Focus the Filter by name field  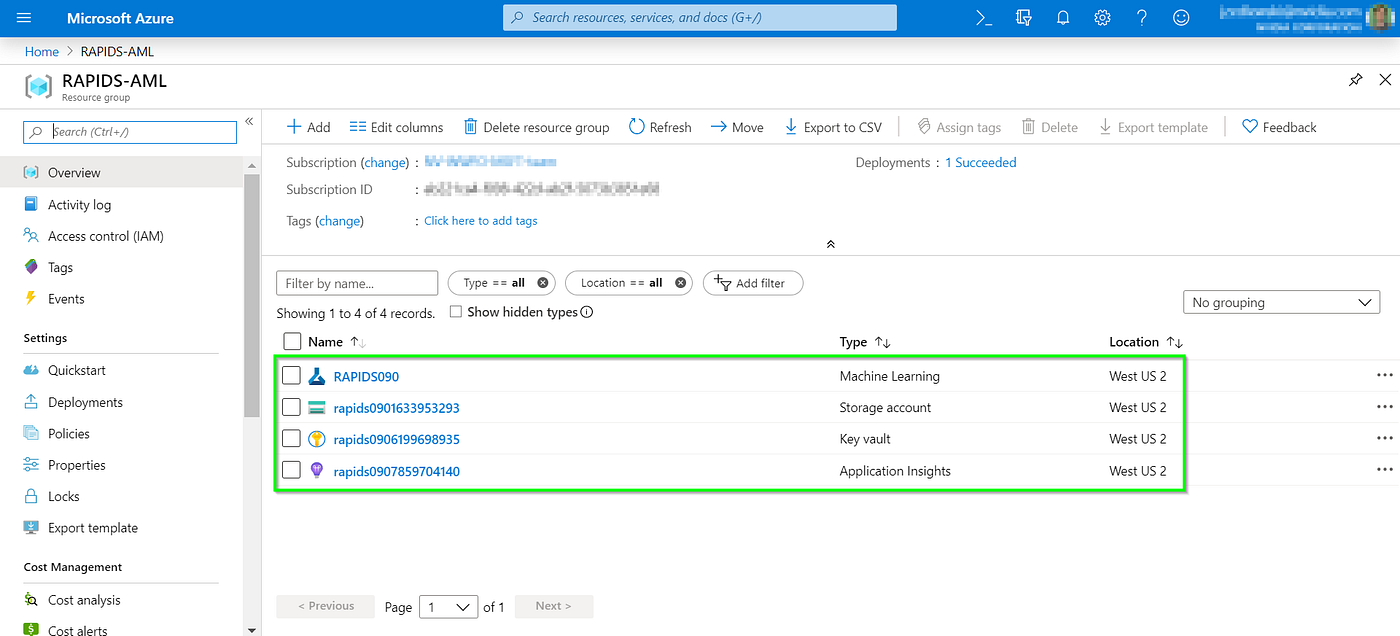coord(357,283)
